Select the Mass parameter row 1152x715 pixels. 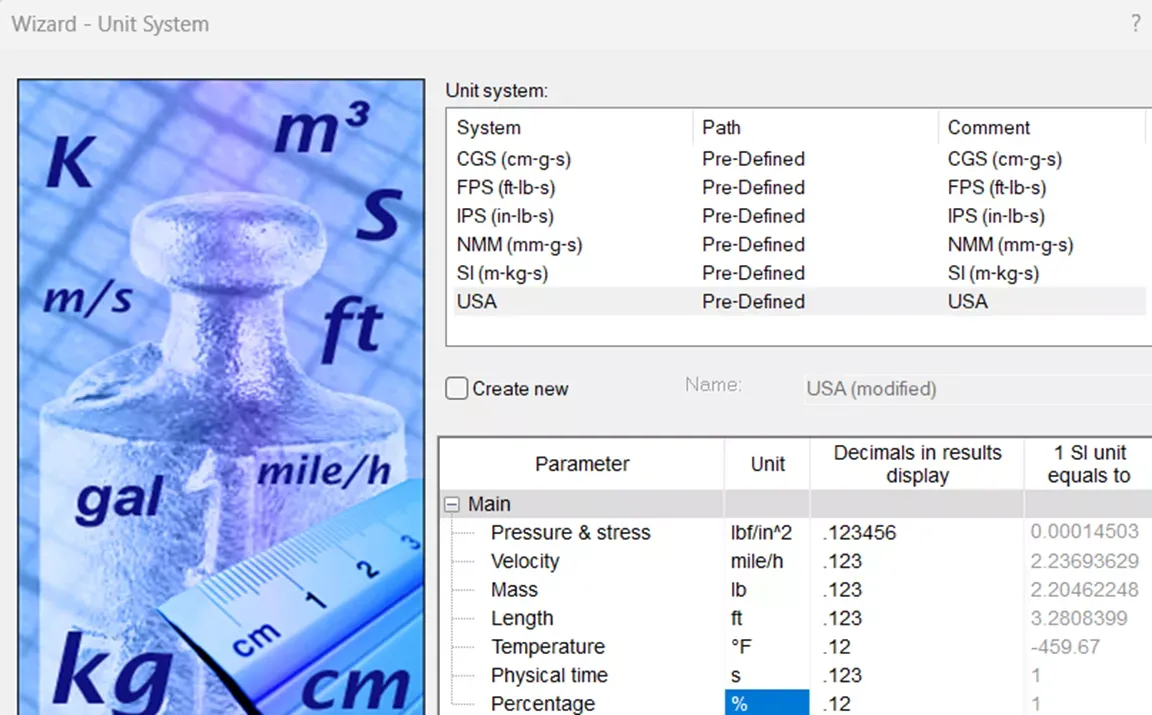click(514, 589)
